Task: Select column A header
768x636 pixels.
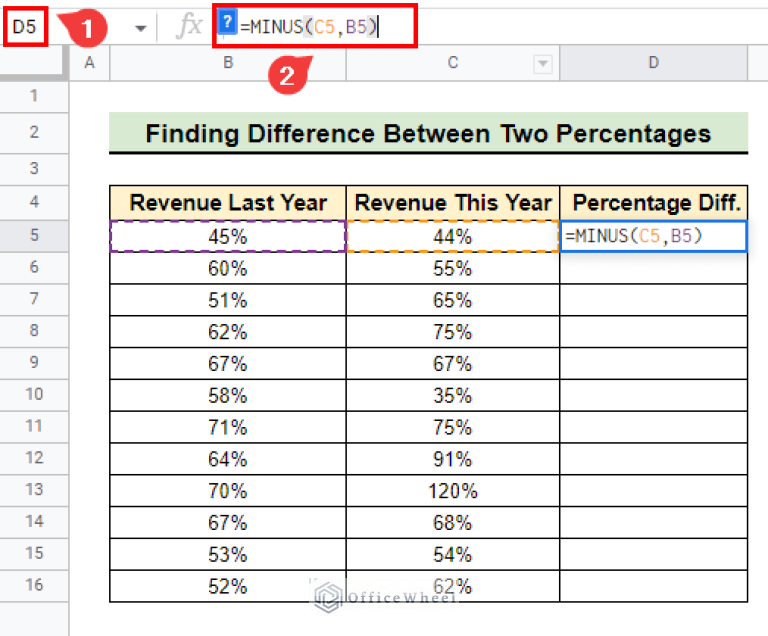Action: 89,64
